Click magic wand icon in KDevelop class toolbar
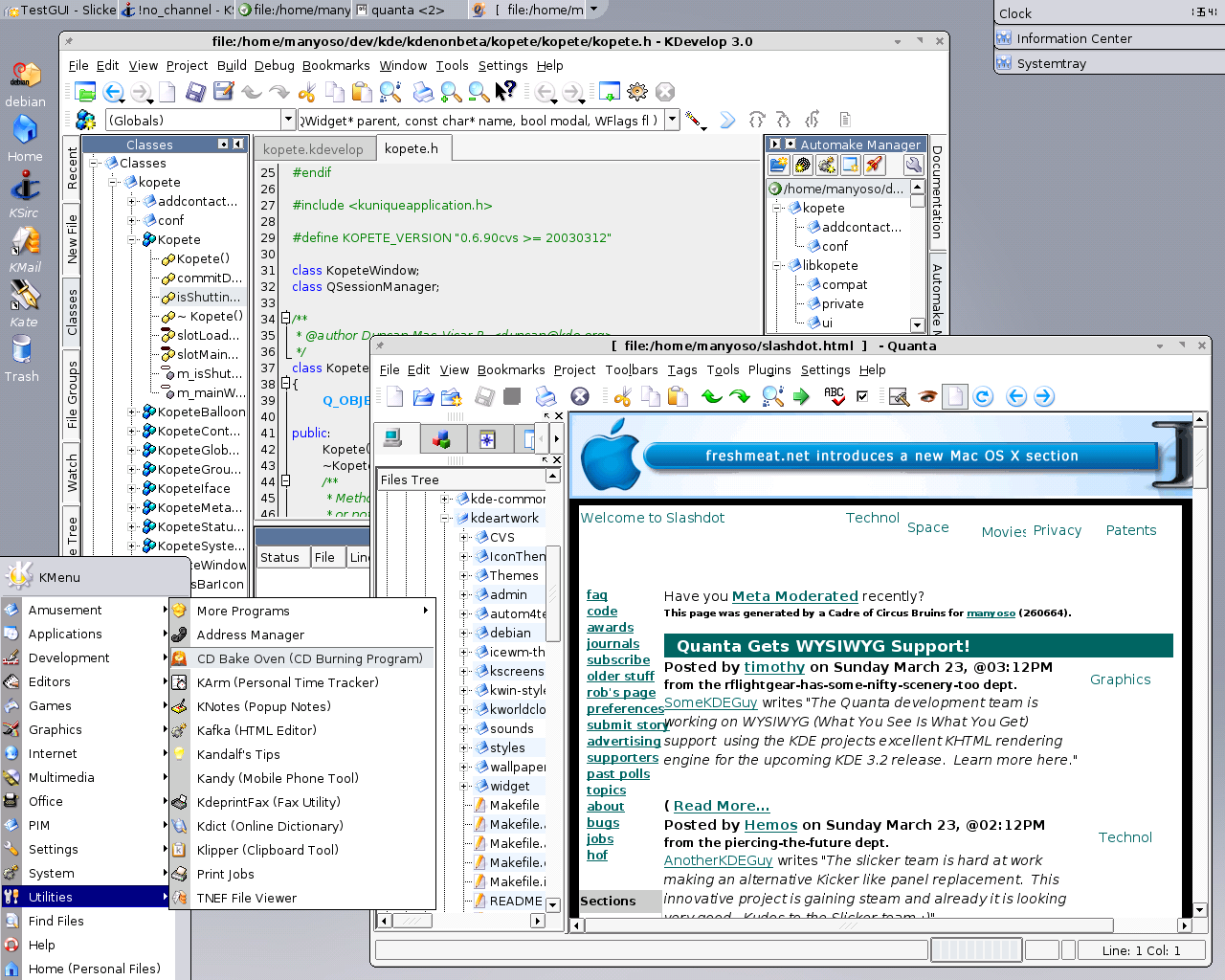 696,121
